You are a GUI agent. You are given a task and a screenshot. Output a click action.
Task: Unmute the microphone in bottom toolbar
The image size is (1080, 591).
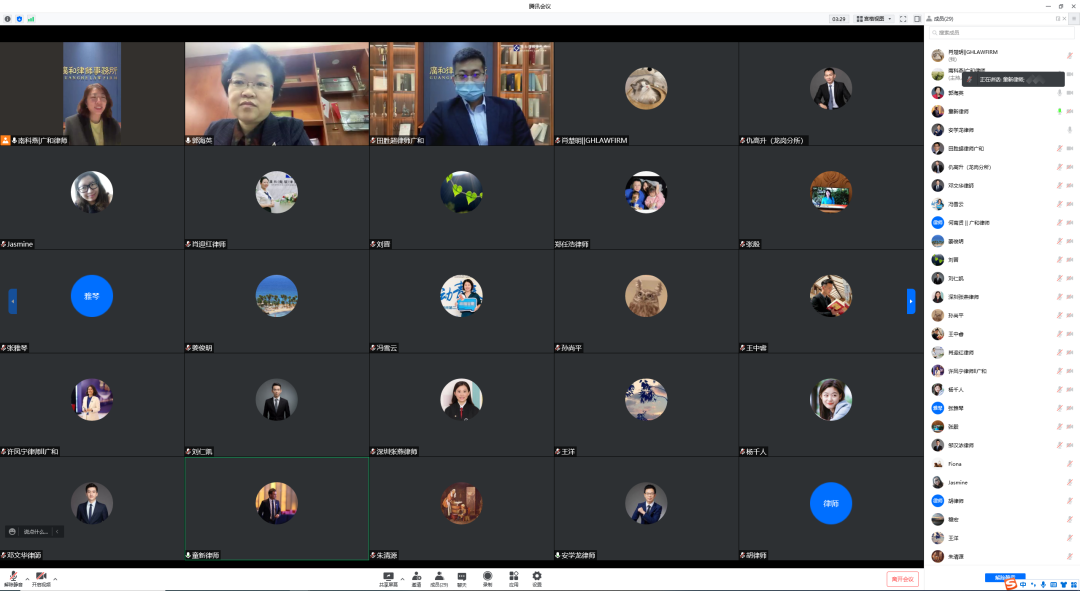(13, 579)
